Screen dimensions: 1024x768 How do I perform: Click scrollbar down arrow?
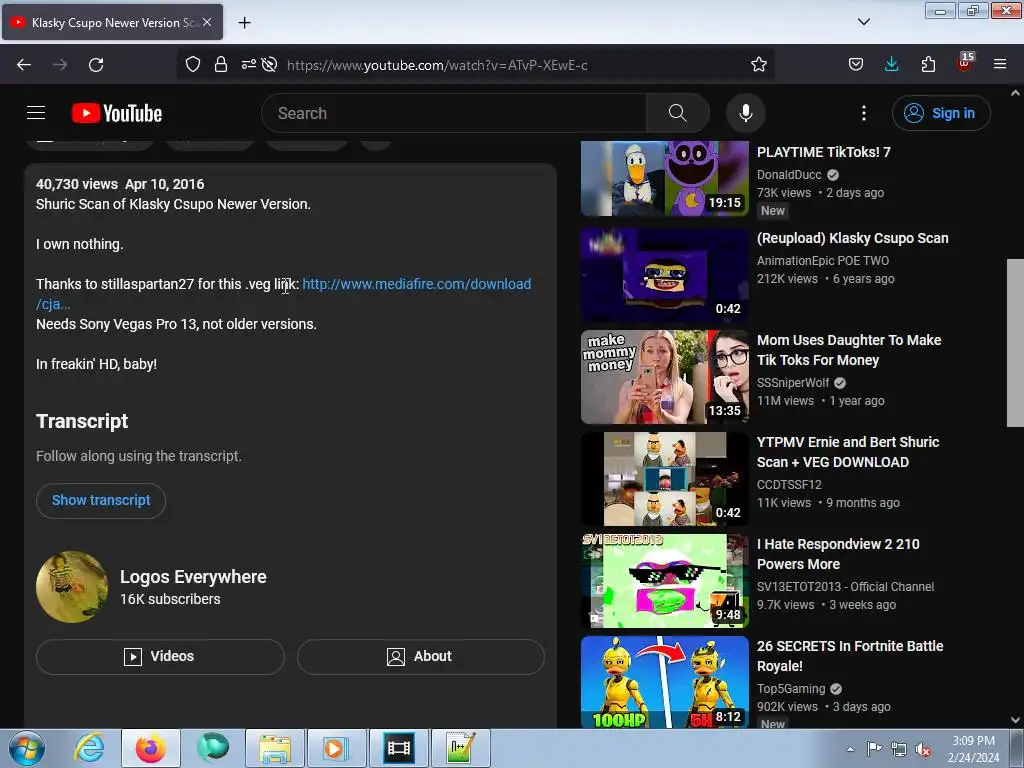pos(1015,720)
